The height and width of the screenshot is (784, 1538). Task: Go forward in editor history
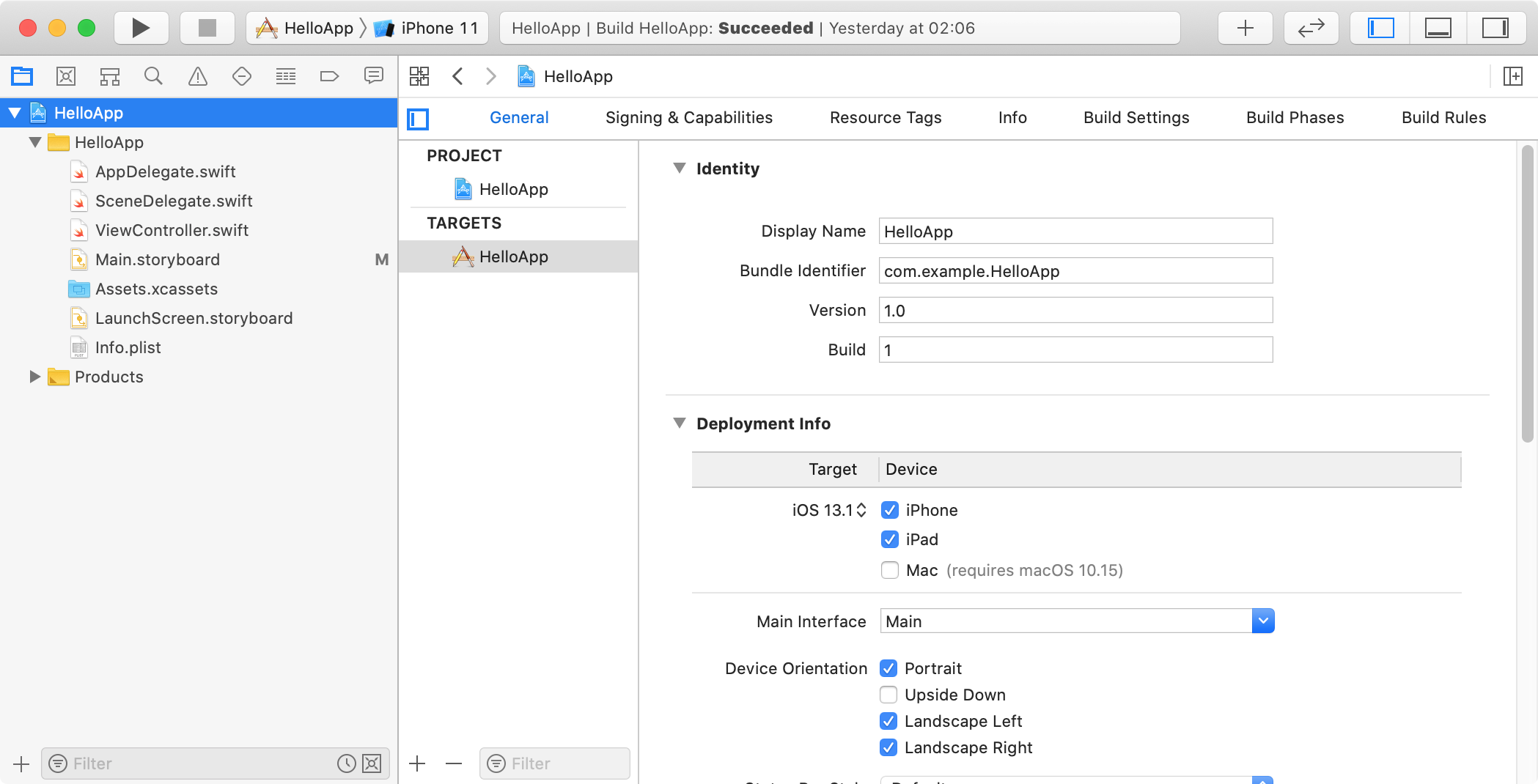(x=491, y=76)
